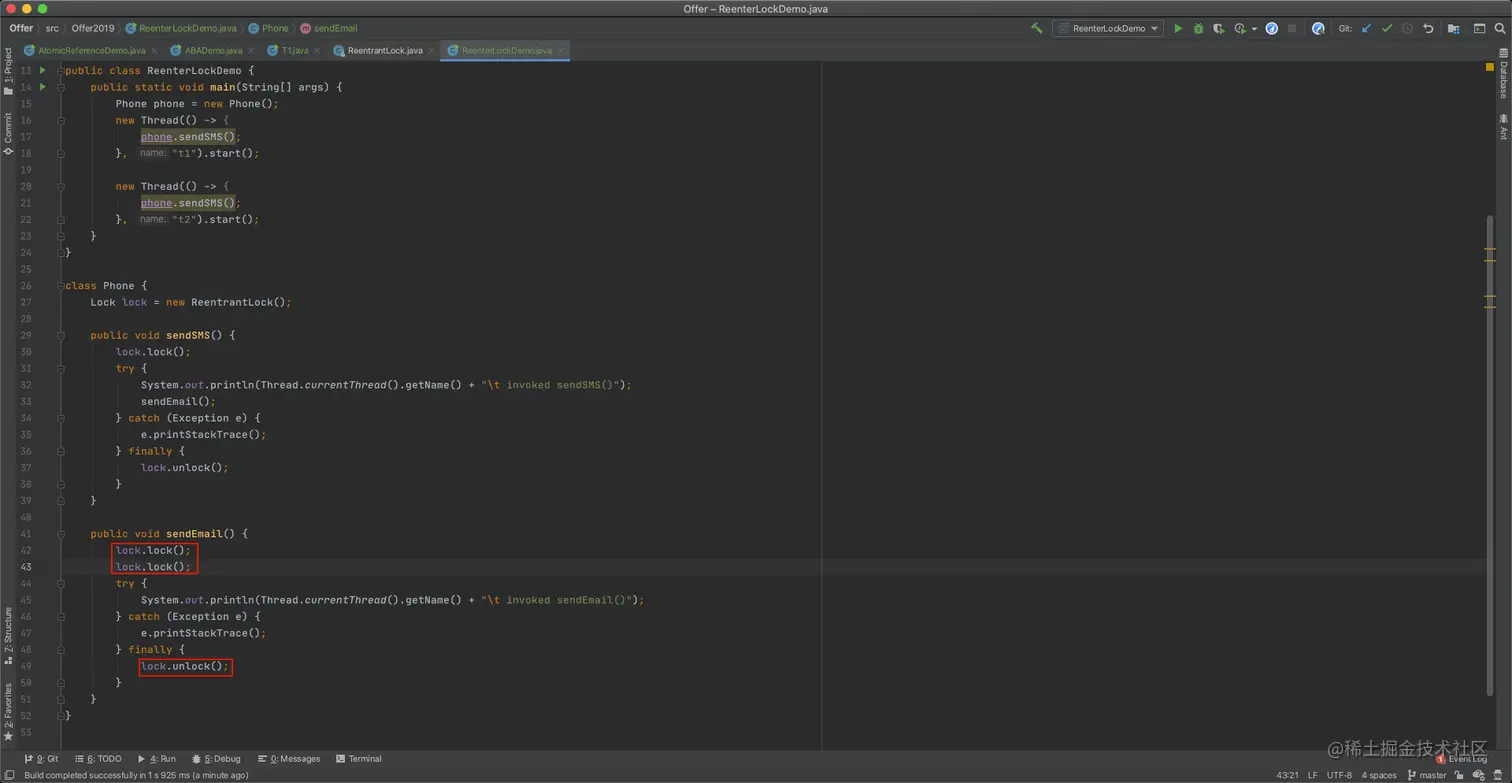The height and width of the screenshot is (783, 1512).
Task: Open the 5: Debug tool window
Action: tap(216, 759)
